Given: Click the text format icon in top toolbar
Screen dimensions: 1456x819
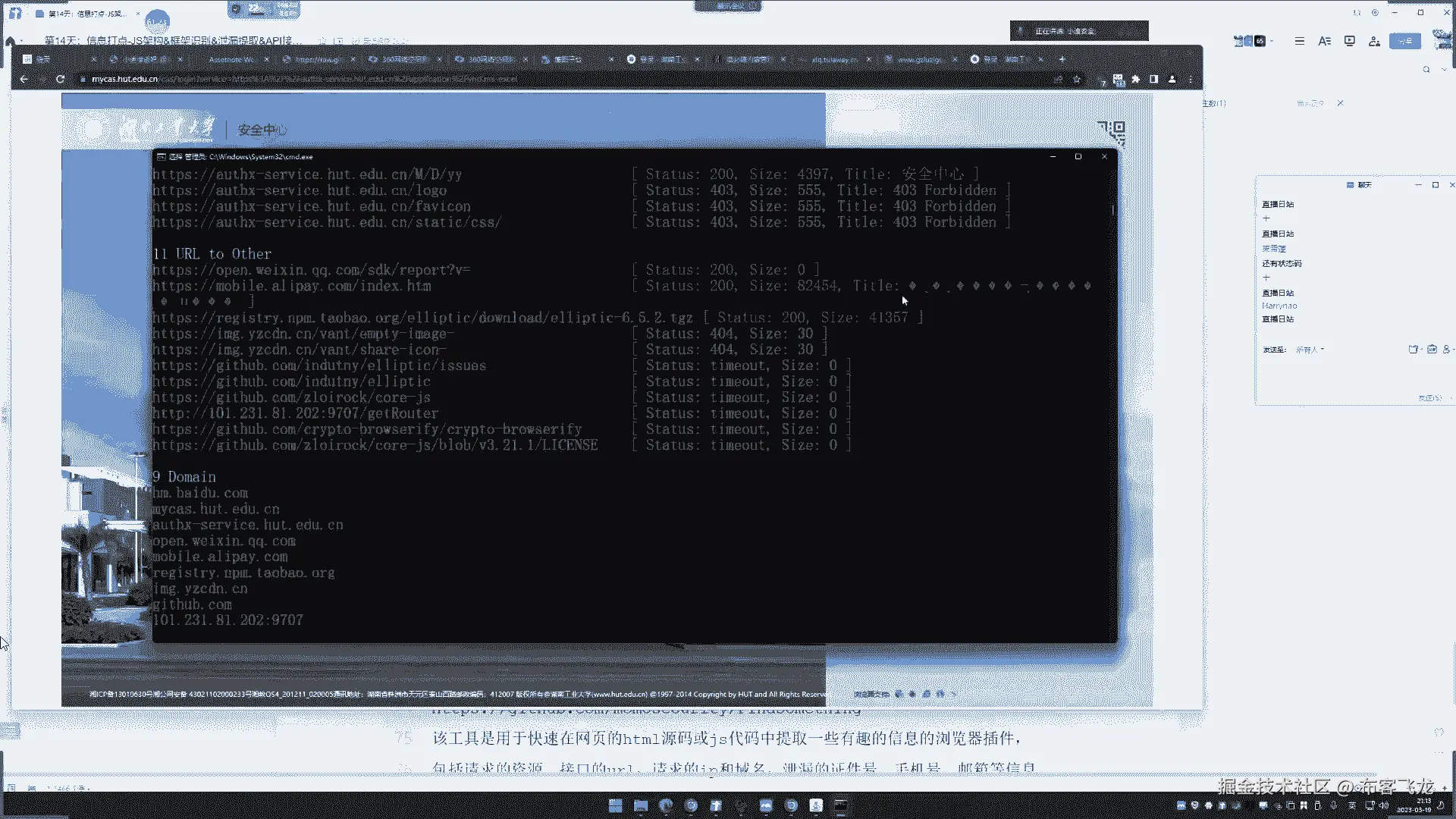Looking at the screenshot, I should [x=1325, y=41].
